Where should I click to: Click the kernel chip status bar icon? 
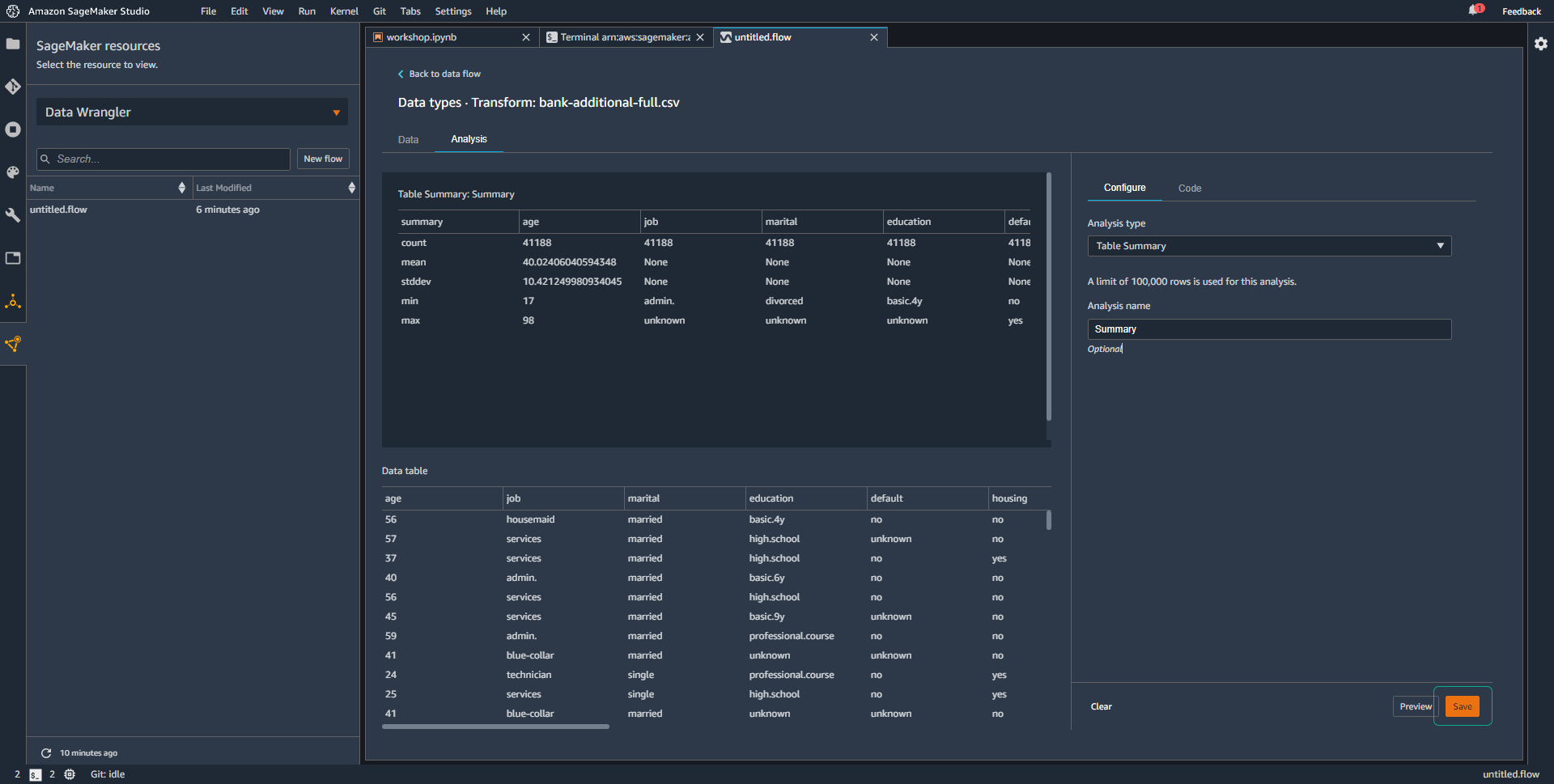point(70,774)
